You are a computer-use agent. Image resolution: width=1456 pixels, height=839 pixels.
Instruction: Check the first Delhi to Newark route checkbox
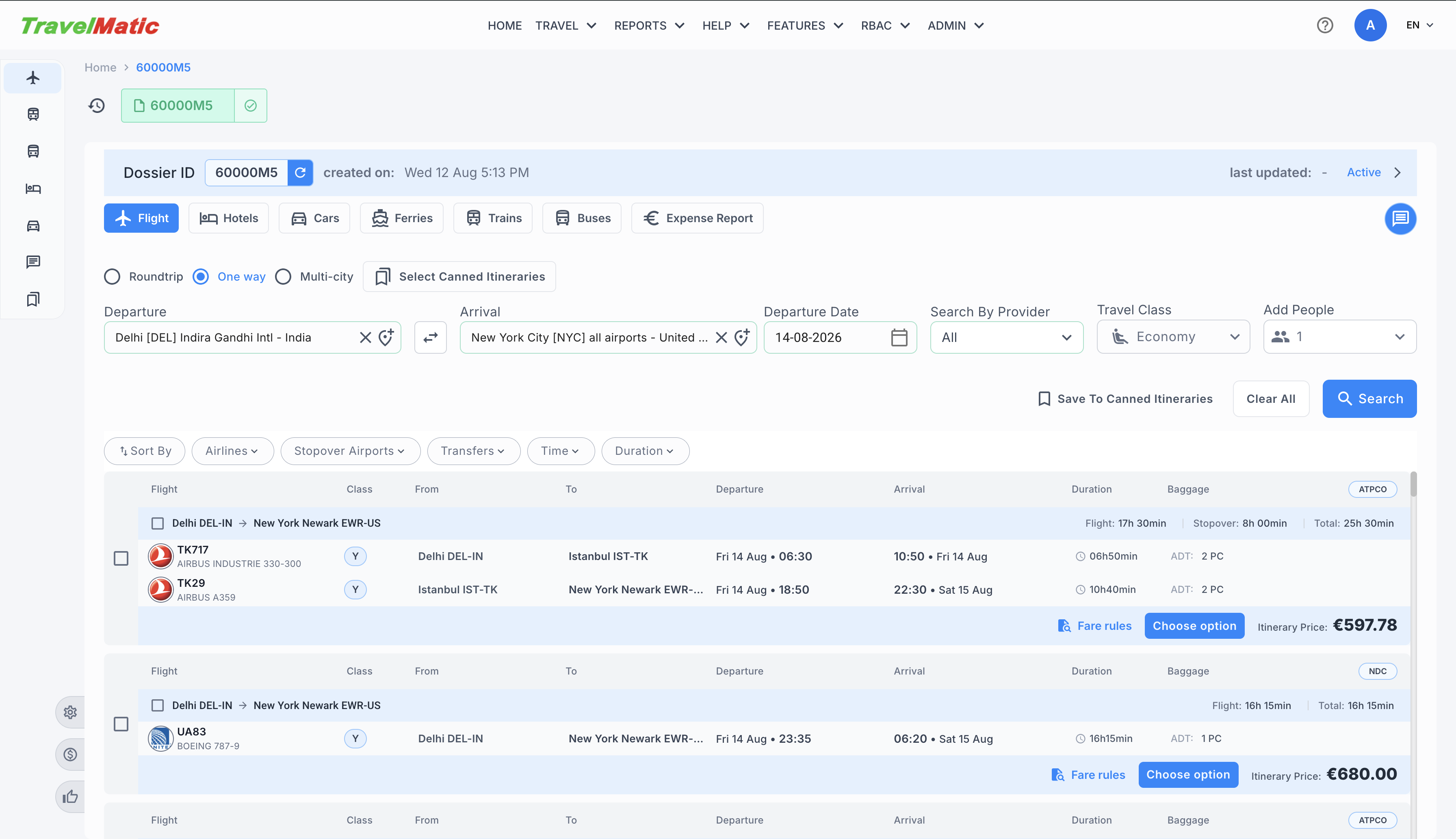point(157,523)
